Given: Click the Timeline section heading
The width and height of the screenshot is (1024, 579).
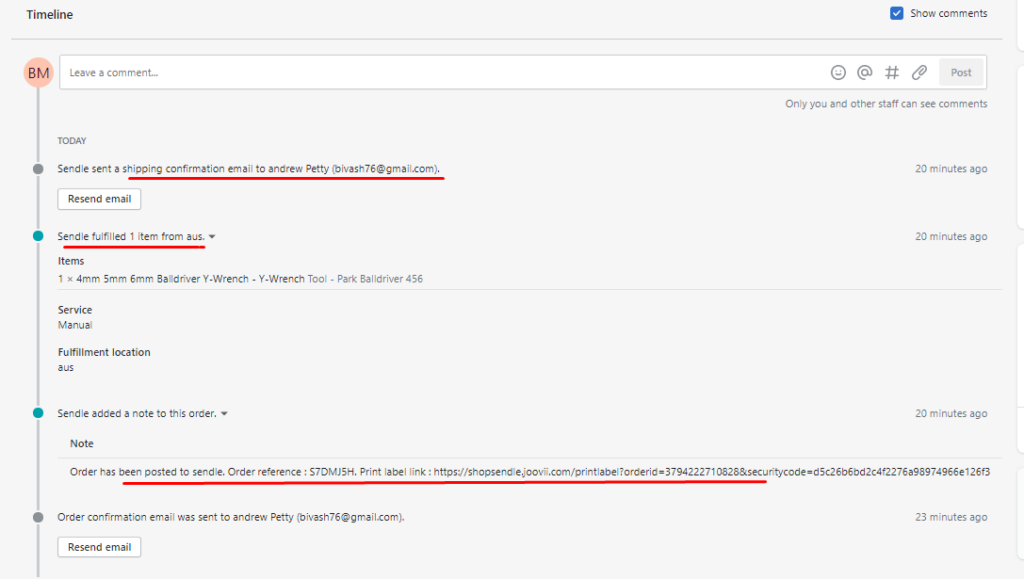Looking at the screenshot, I should coord(50,15).
